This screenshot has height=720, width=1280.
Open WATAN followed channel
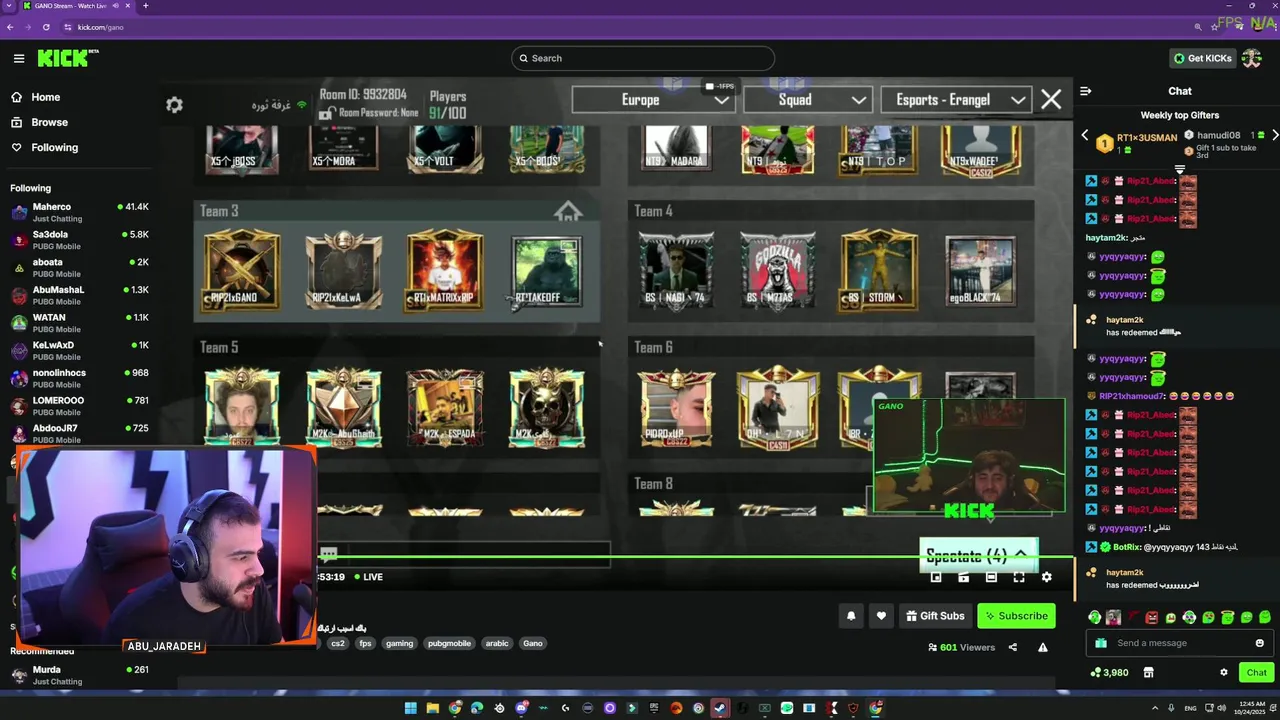[79, 322]
